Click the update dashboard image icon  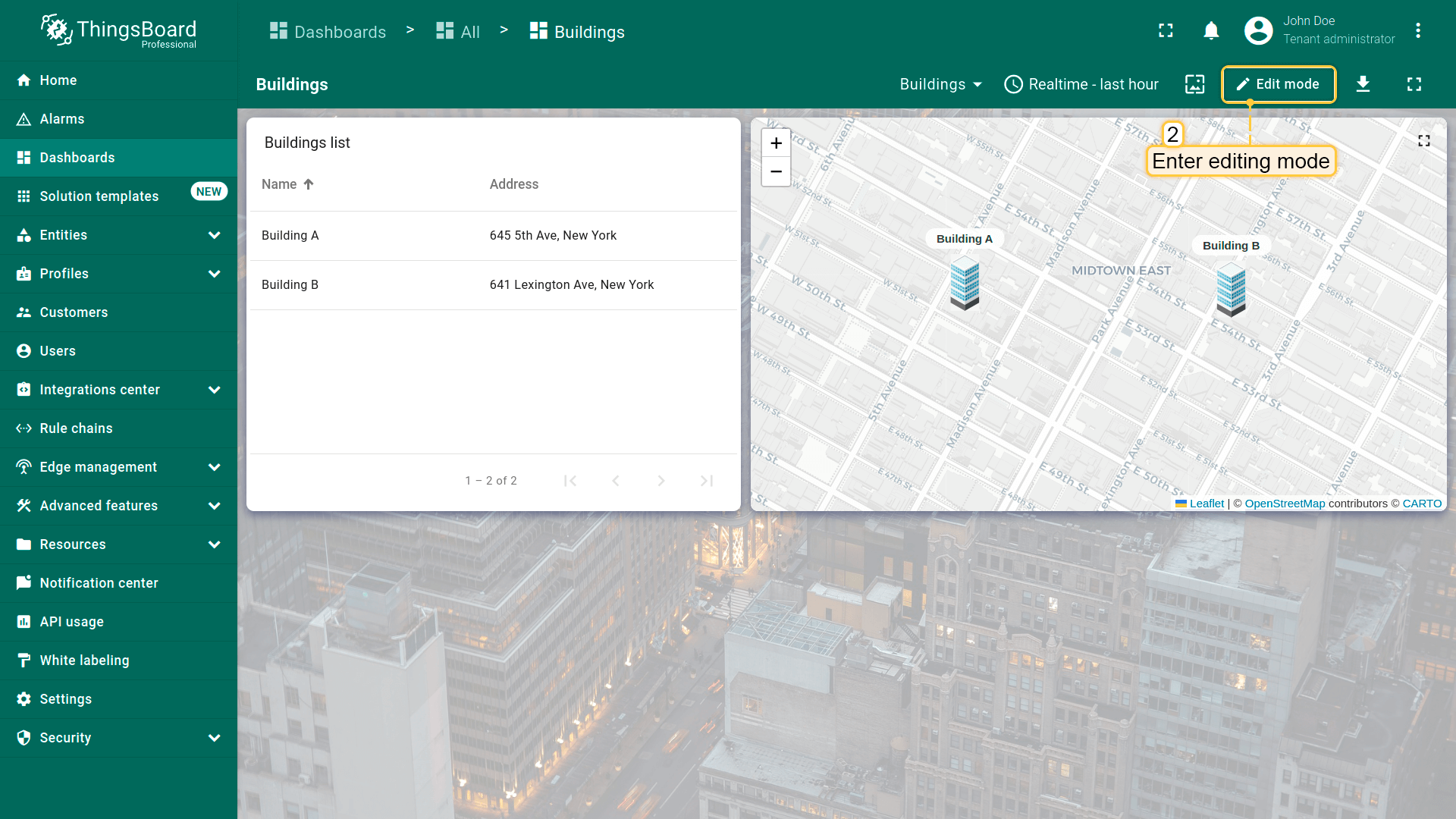click(1194, 84)
